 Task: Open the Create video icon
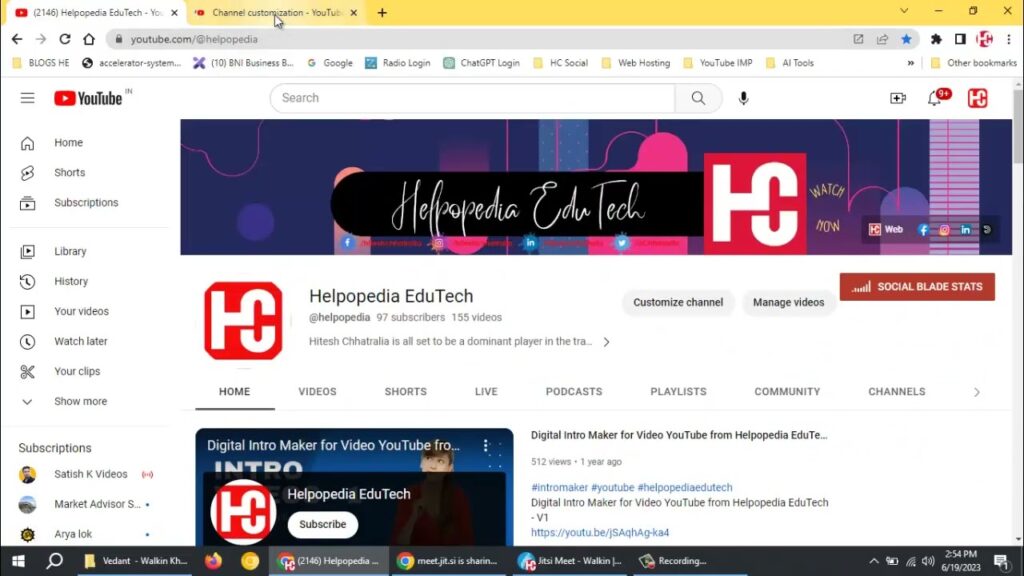point(897,98)
